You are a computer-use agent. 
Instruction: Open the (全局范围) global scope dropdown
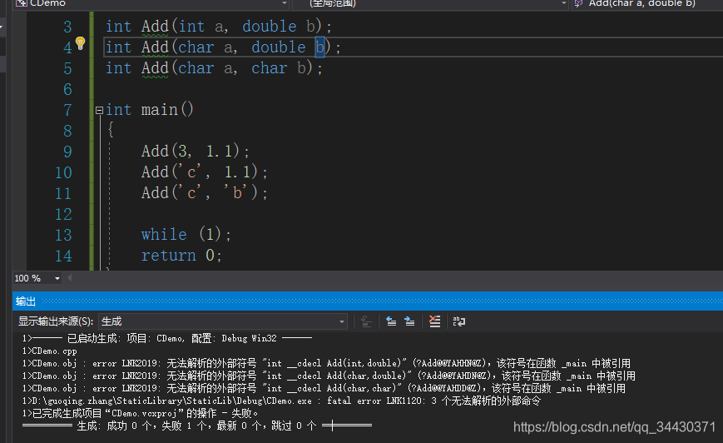[431, 4]
